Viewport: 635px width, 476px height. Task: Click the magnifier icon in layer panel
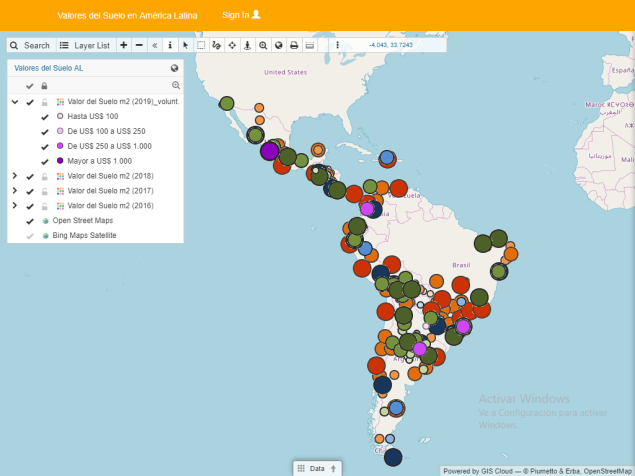175,86
